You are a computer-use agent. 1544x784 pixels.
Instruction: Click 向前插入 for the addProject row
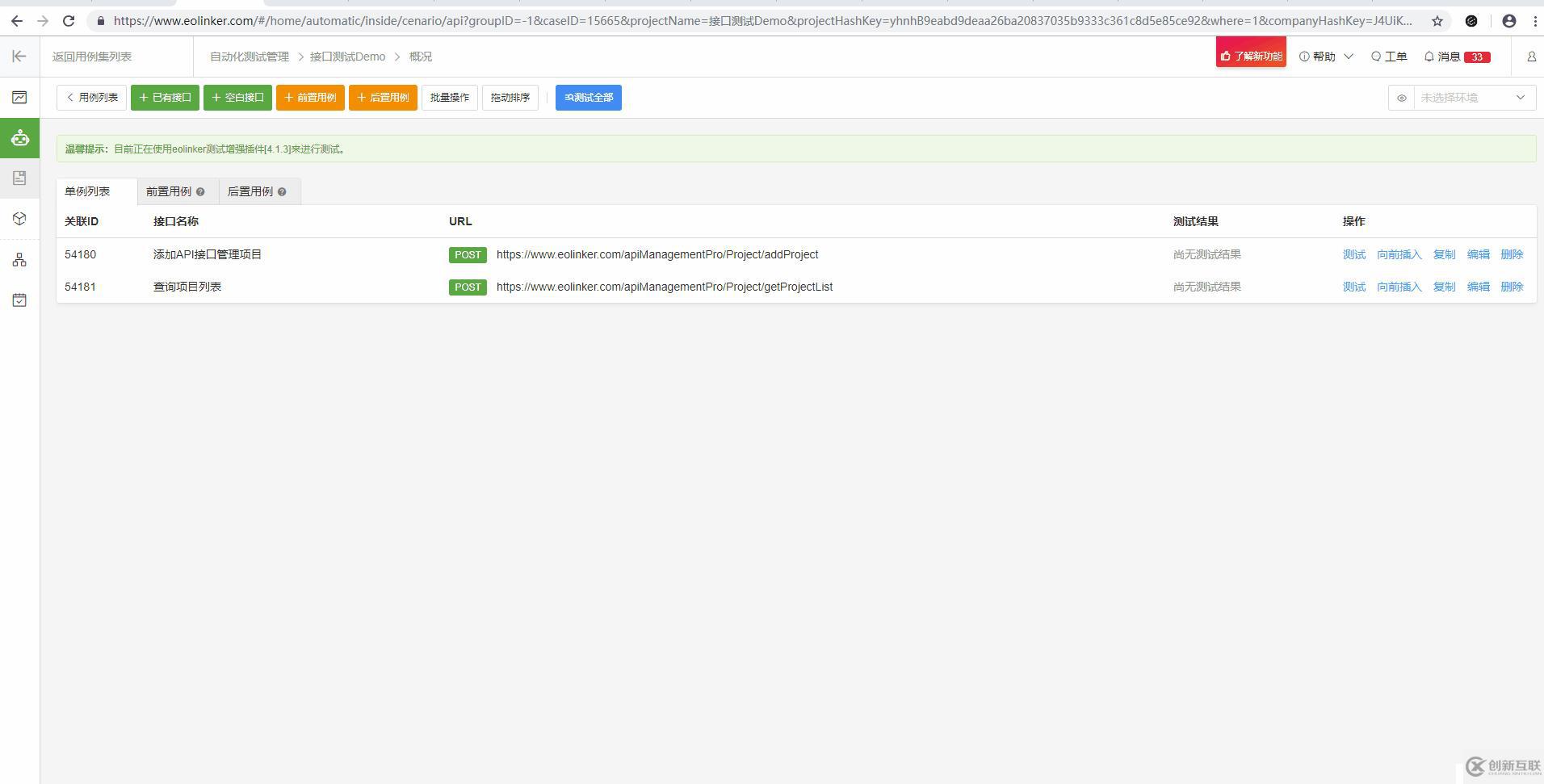pos(1399,254)
